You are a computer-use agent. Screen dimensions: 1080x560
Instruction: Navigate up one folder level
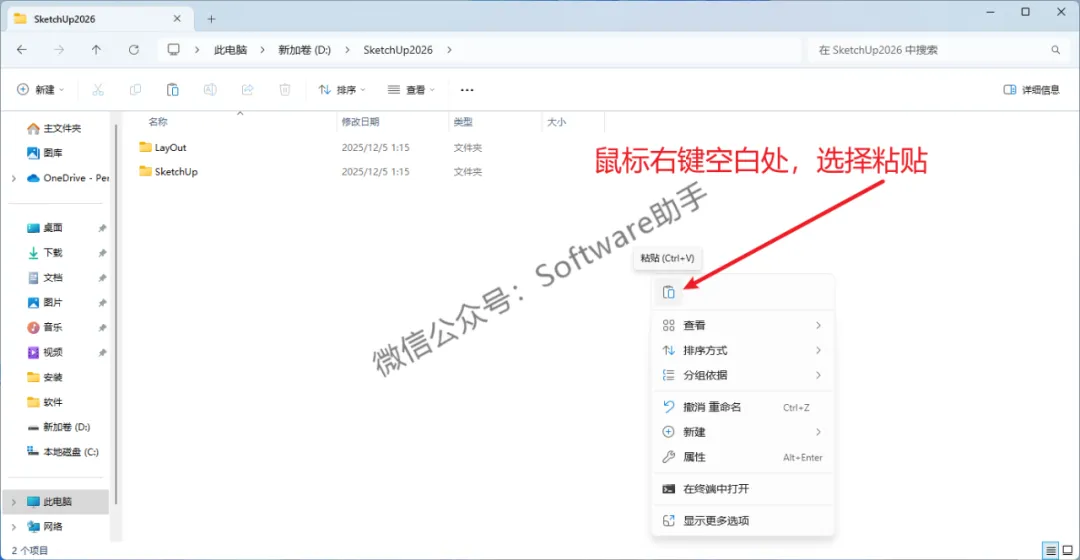click(x=96, y=50)
